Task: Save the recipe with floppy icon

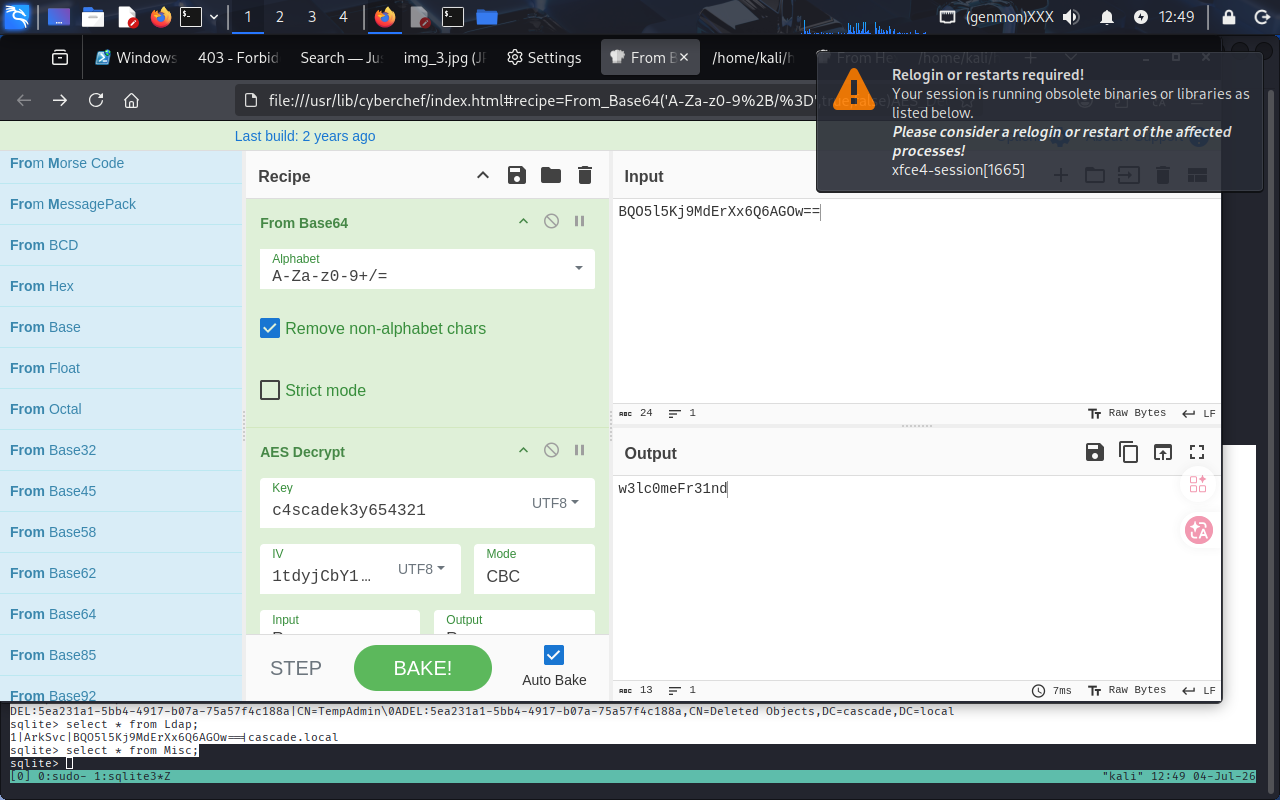Action: click(x=517, y=176)
